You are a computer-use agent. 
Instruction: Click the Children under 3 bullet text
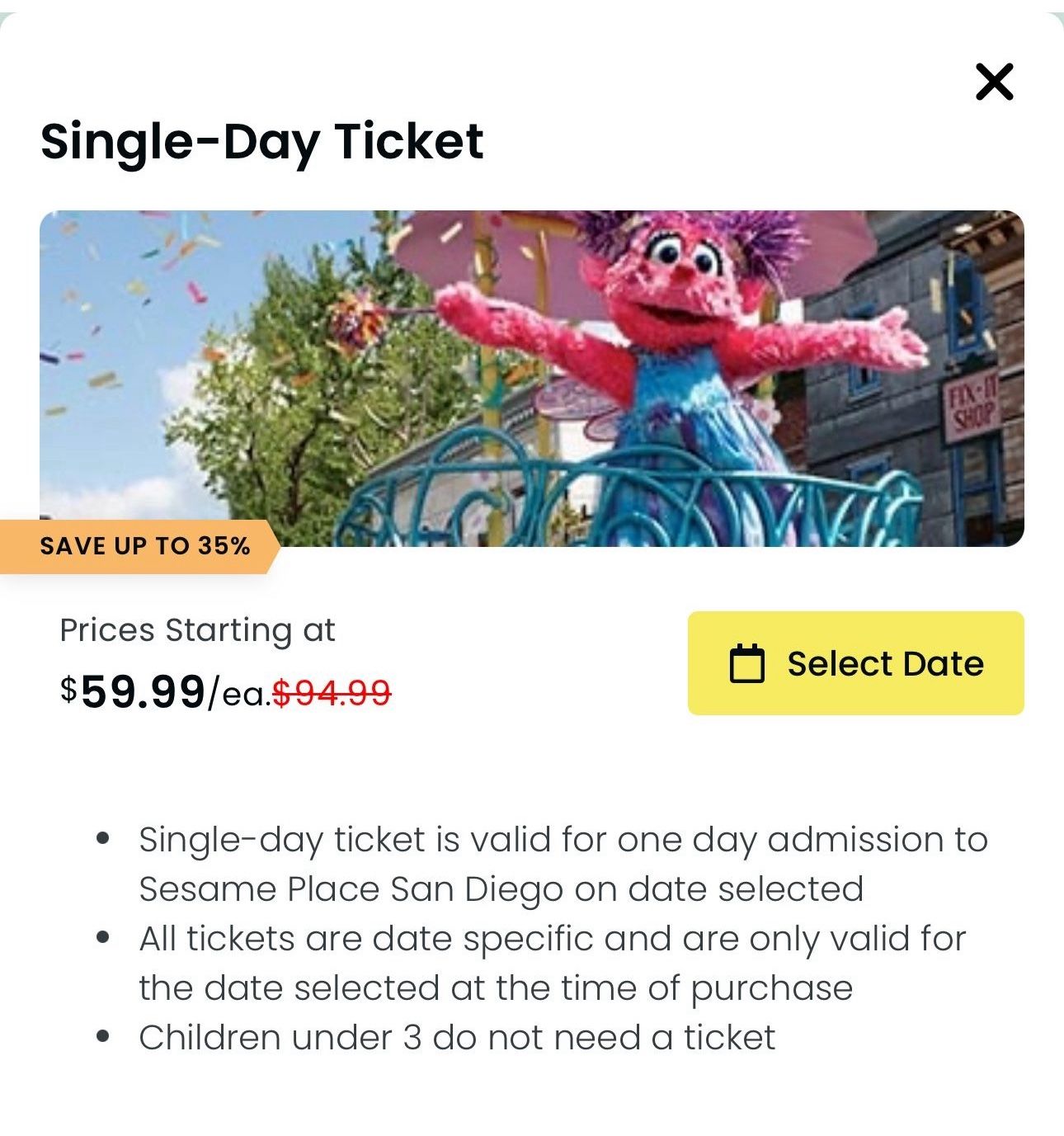(457, 1038)
